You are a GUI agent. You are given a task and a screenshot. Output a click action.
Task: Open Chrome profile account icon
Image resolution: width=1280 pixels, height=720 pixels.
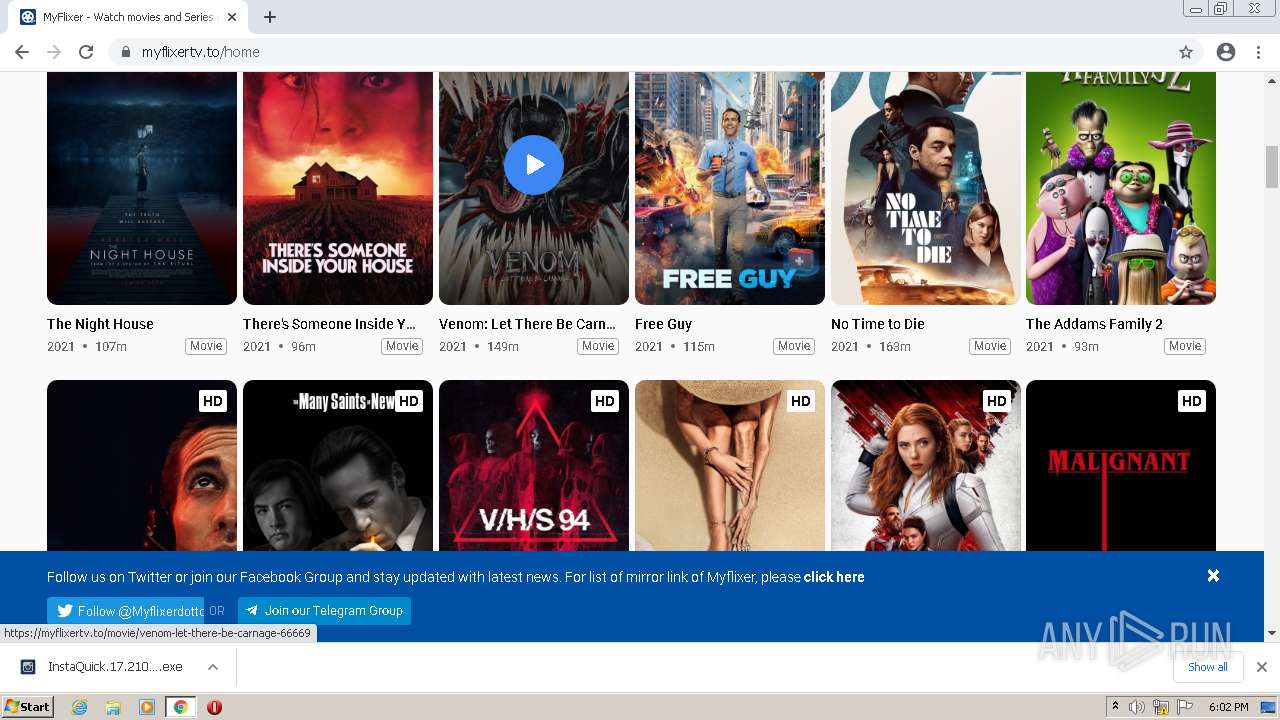point(1226,52)
